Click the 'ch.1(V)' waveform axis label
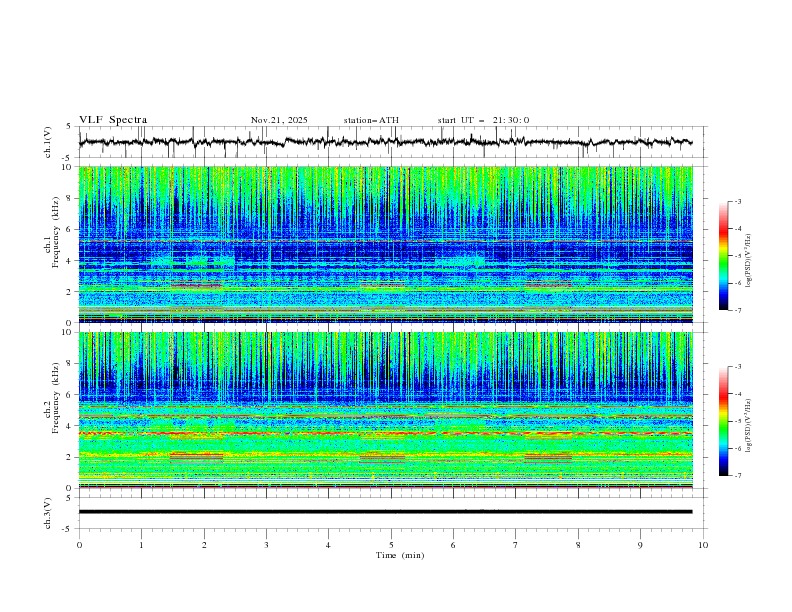This screenshot has height=612, width=792. (x=48, y=142)
